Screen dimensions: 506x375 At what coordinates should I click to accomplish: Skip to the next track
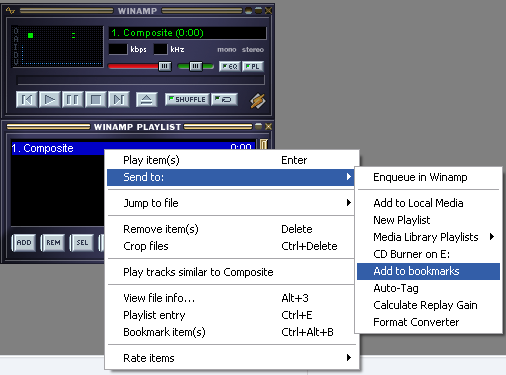[119, 99]
